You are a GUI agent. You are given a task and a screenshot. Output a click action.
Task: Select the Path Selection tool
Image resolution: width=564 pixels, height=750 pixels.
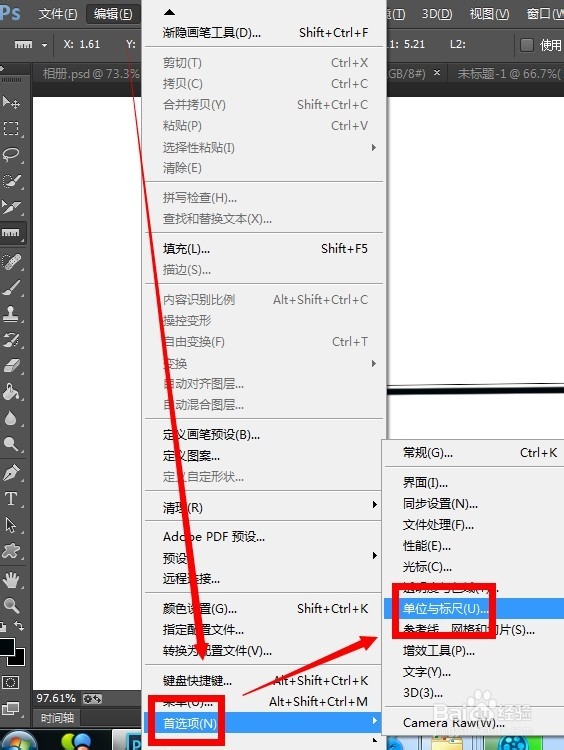coord(11,525)
